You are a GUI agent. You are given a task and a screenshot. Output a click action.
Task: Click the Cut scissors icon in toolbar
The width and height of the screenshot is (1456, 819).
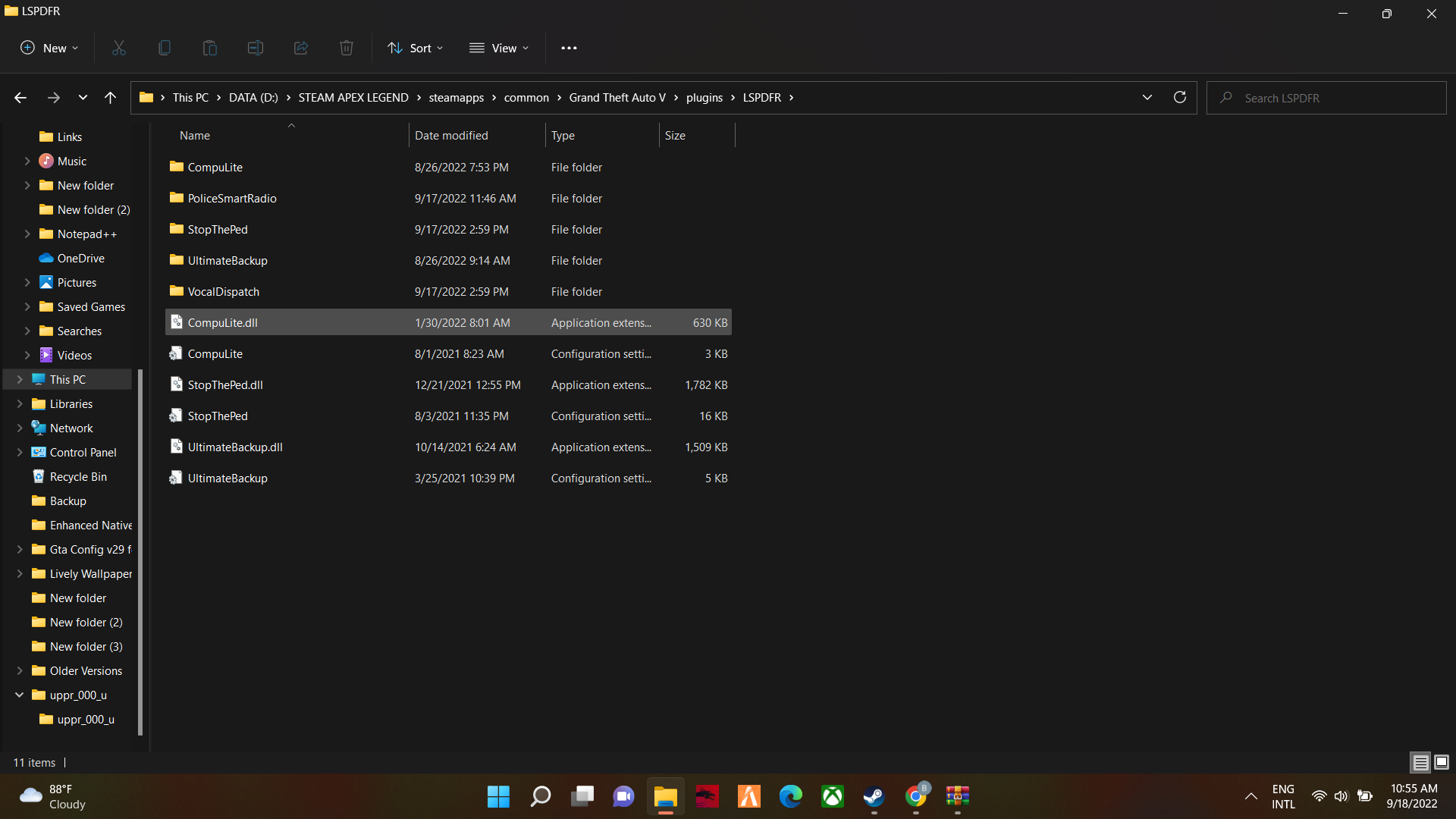[119, 48]
